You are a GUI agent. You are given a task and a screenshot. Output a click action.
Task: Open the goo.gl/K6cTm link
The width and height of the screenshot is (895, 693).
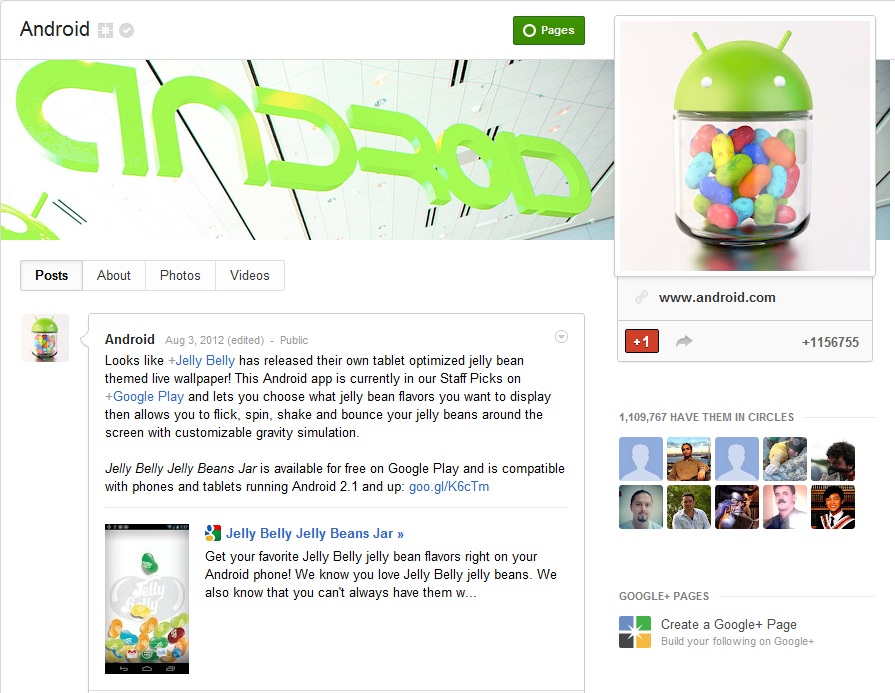click(449, 486)
